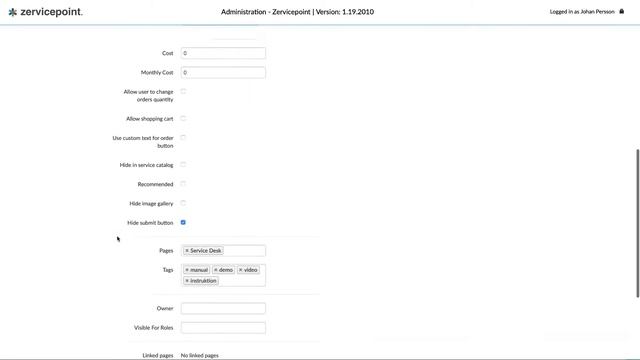The image size is (640, 360).
Task: Enable Allow user to change orders quantity
Action: pos(183,91)
